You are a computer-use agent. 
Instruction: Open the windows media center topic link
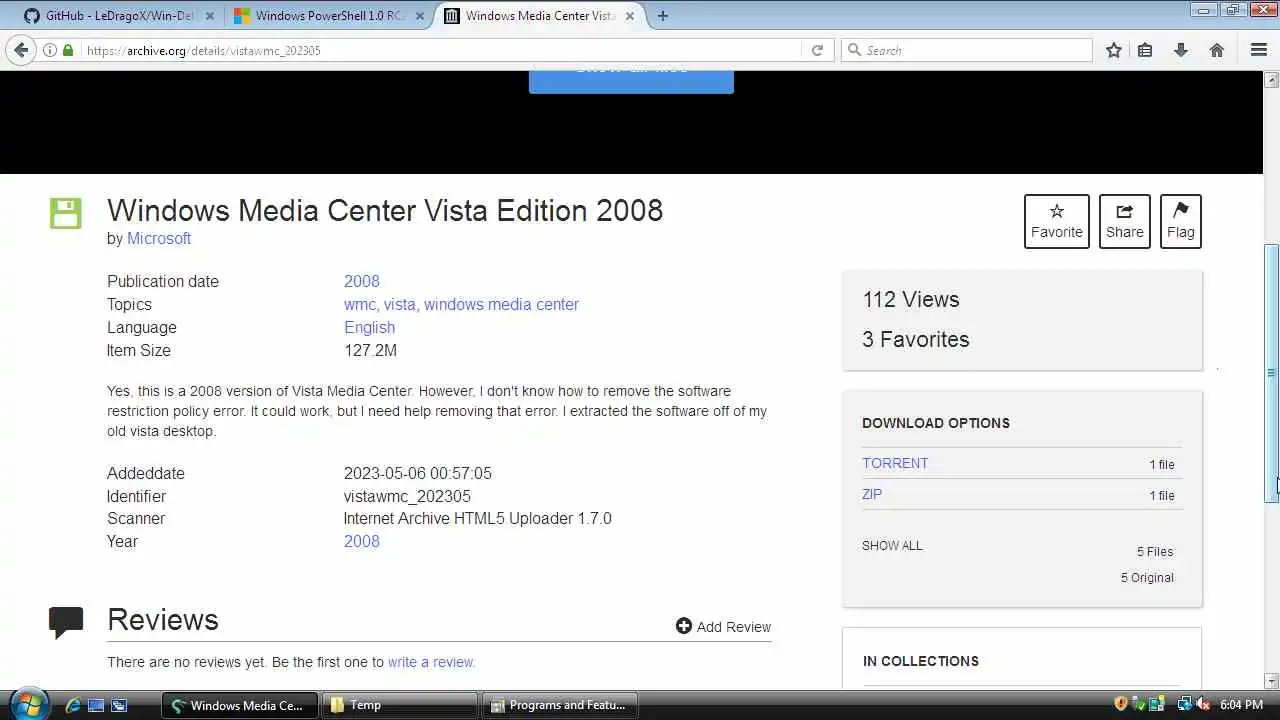click(501, 304)
